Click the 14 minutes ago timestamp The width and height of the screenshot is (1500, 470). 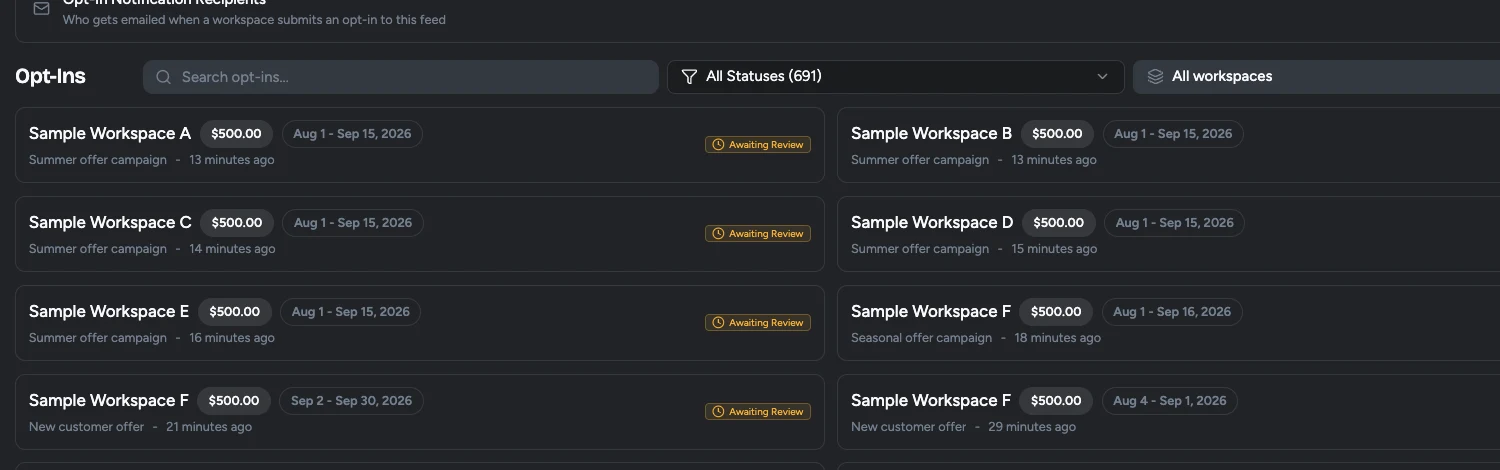coord(232,249)
